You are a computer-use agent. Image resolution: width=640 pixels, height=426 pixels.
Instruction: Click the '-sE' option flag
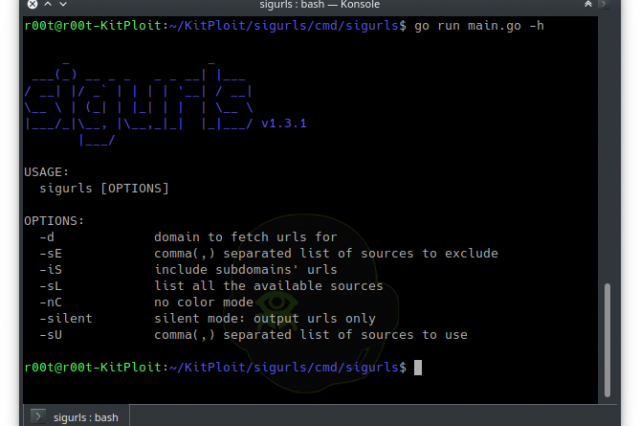pos(51,253)
